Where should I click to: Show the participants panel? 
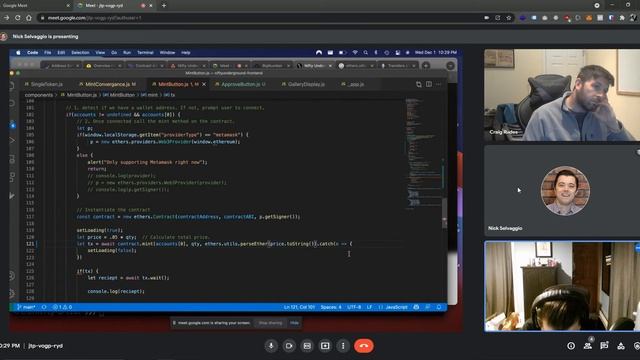pyautogui.click(x=588, y=346)
